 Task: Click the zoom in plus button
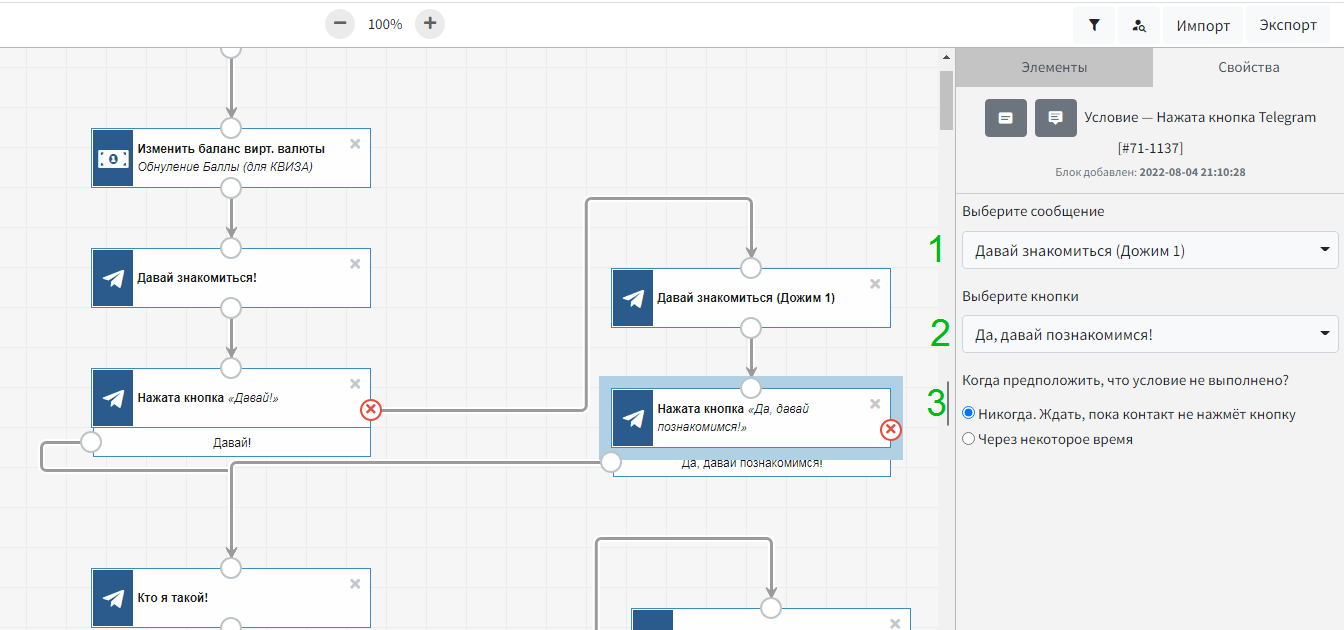(x=430, y=24)
